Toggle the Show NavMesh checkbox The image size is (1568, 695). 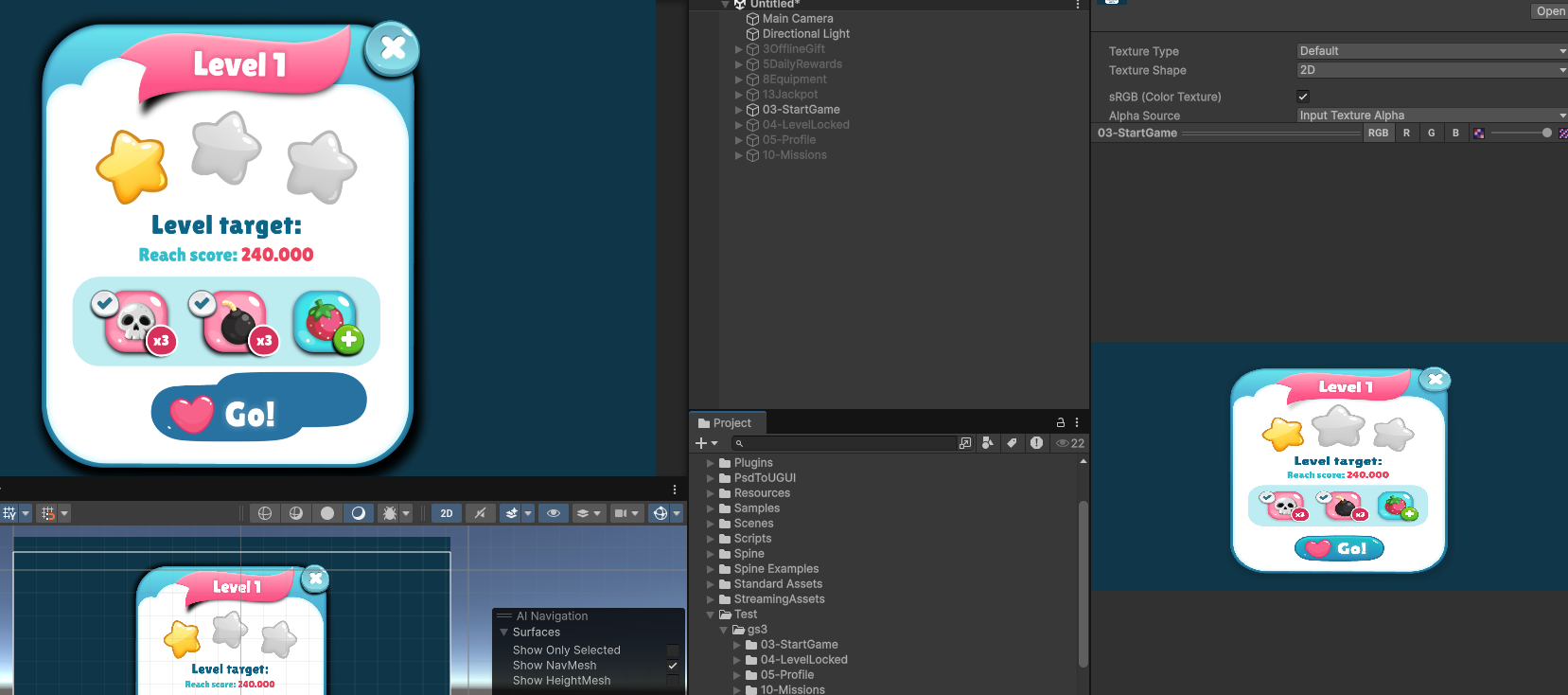pos(673,666)
